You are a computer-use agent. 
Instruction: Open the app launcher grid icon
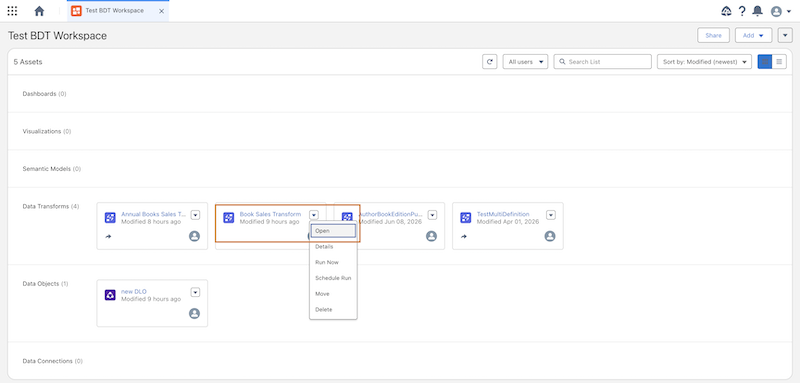pos(12,11)
